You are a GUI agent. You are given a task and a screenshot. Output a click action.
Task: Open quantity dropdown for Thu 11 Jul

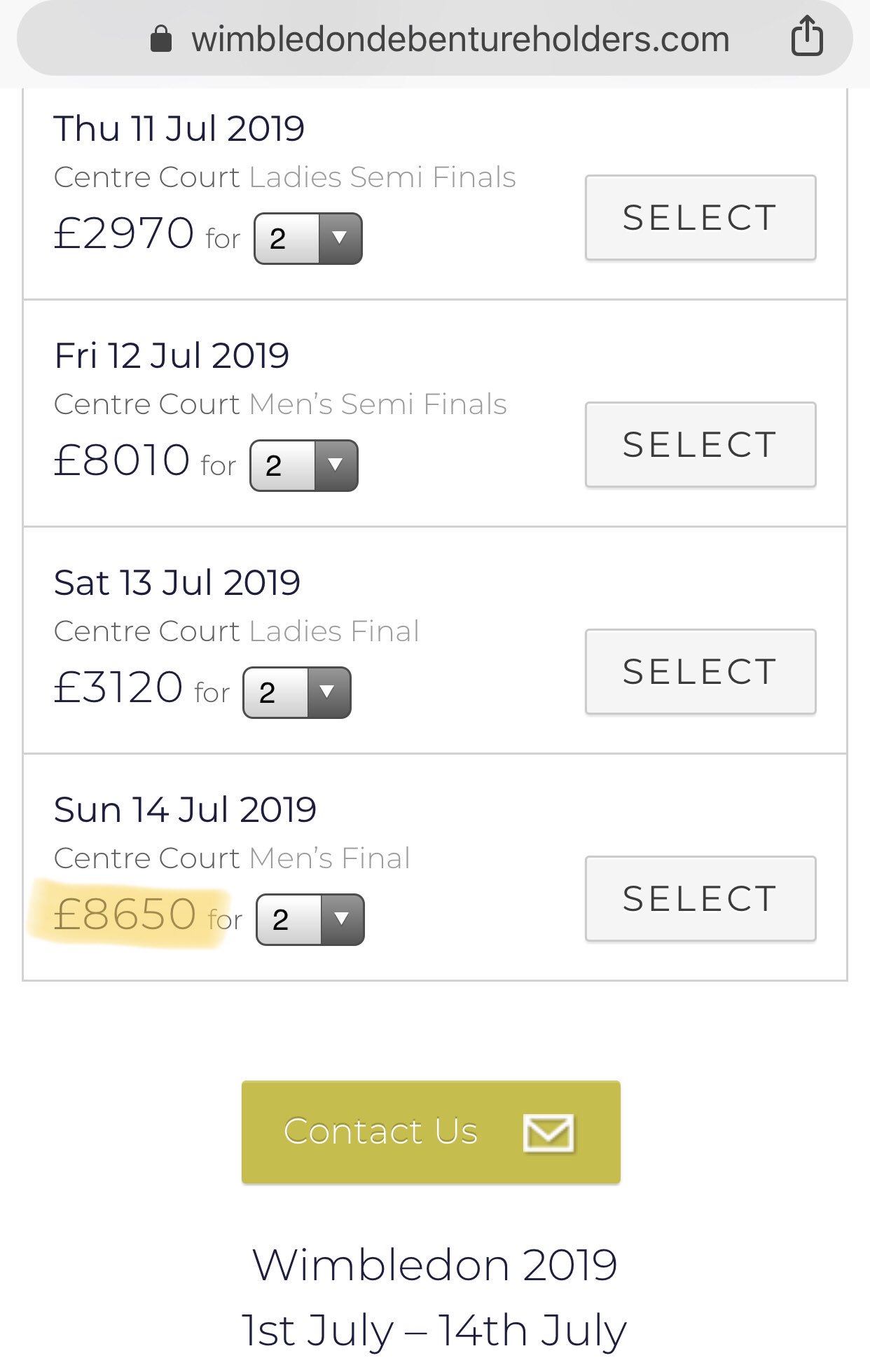[x=308, y=239]
